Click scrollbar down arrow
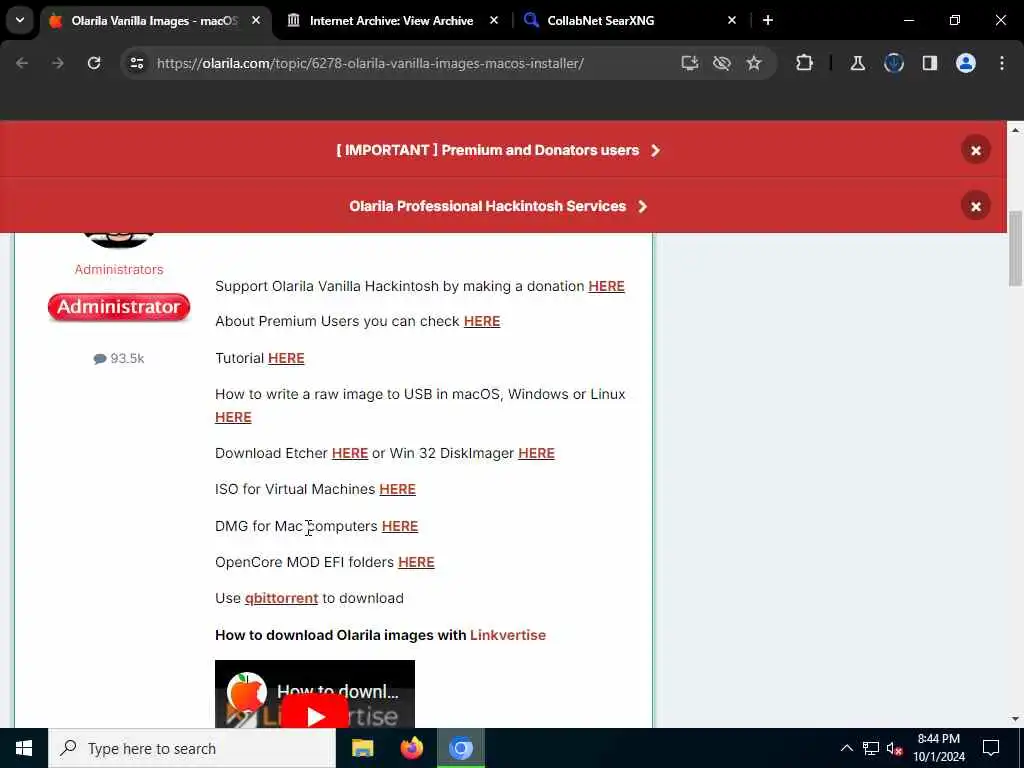The image size is (1024, 768). coord(1015,719)
